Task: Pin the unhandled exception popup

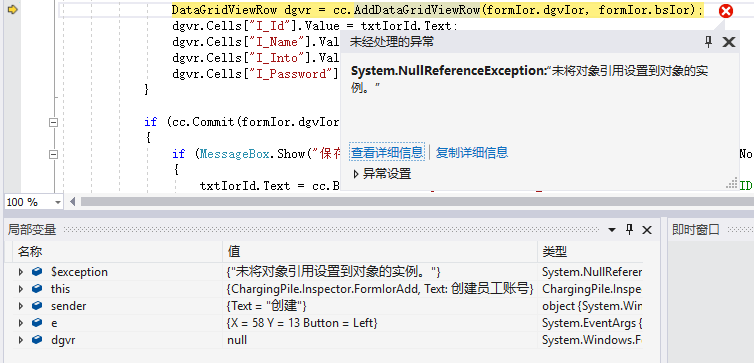Action: (708, 42)
